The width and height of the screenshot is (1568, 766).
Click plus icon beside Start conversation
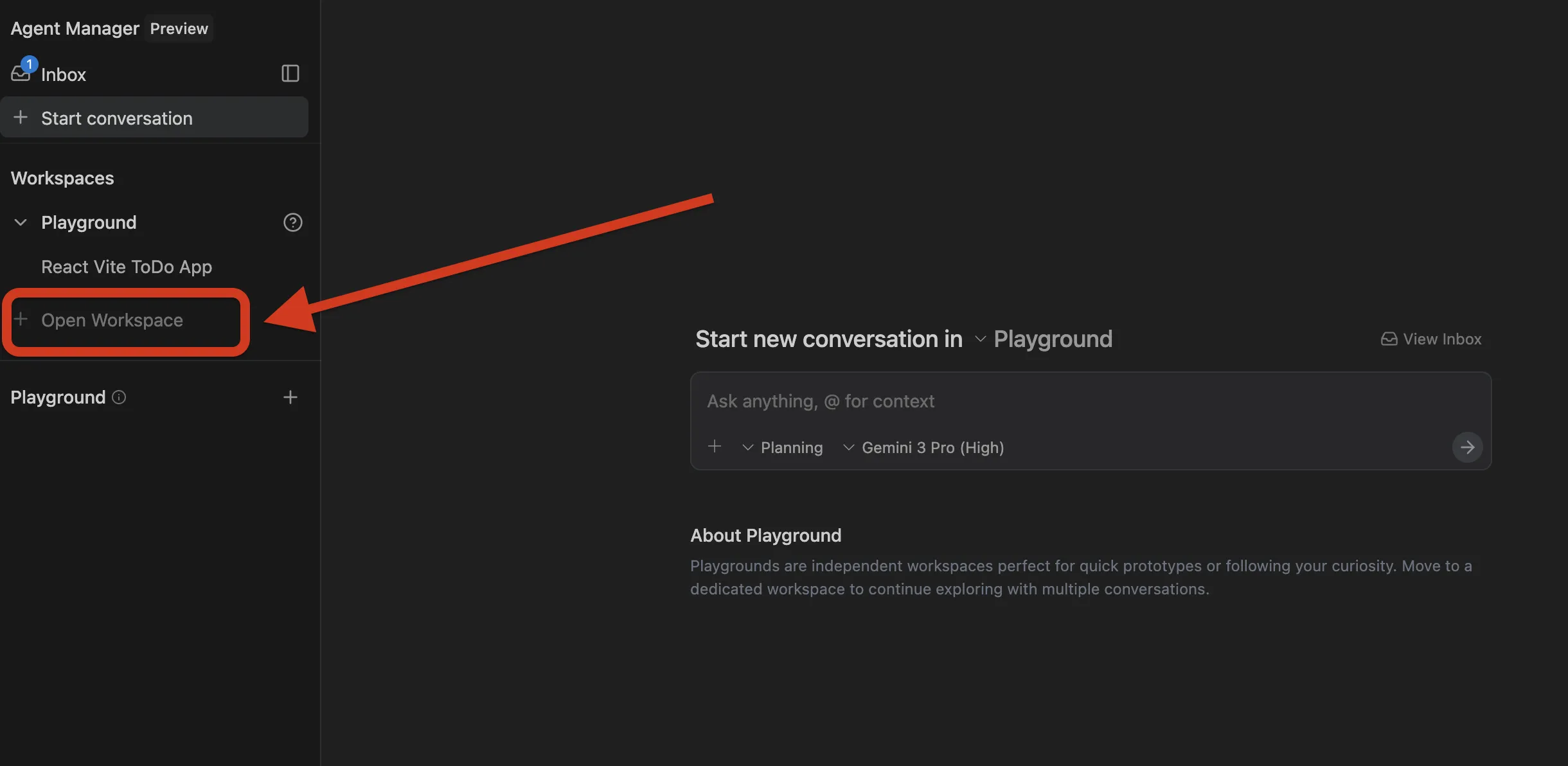(21, 118)
